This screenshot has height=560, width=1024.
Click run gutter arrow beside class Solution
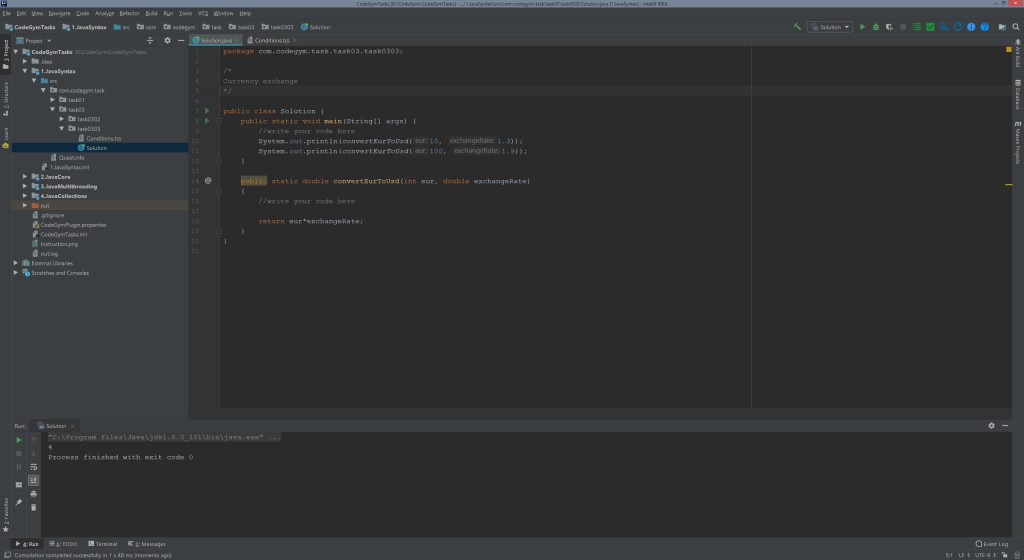pyautogui.click(x=207, y=110)
